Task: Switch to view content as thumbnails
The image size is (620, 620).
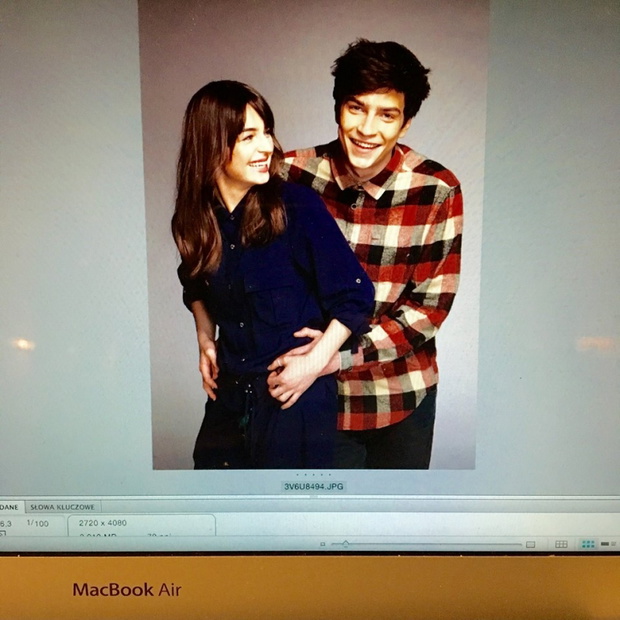Action: tap(588, 544)
